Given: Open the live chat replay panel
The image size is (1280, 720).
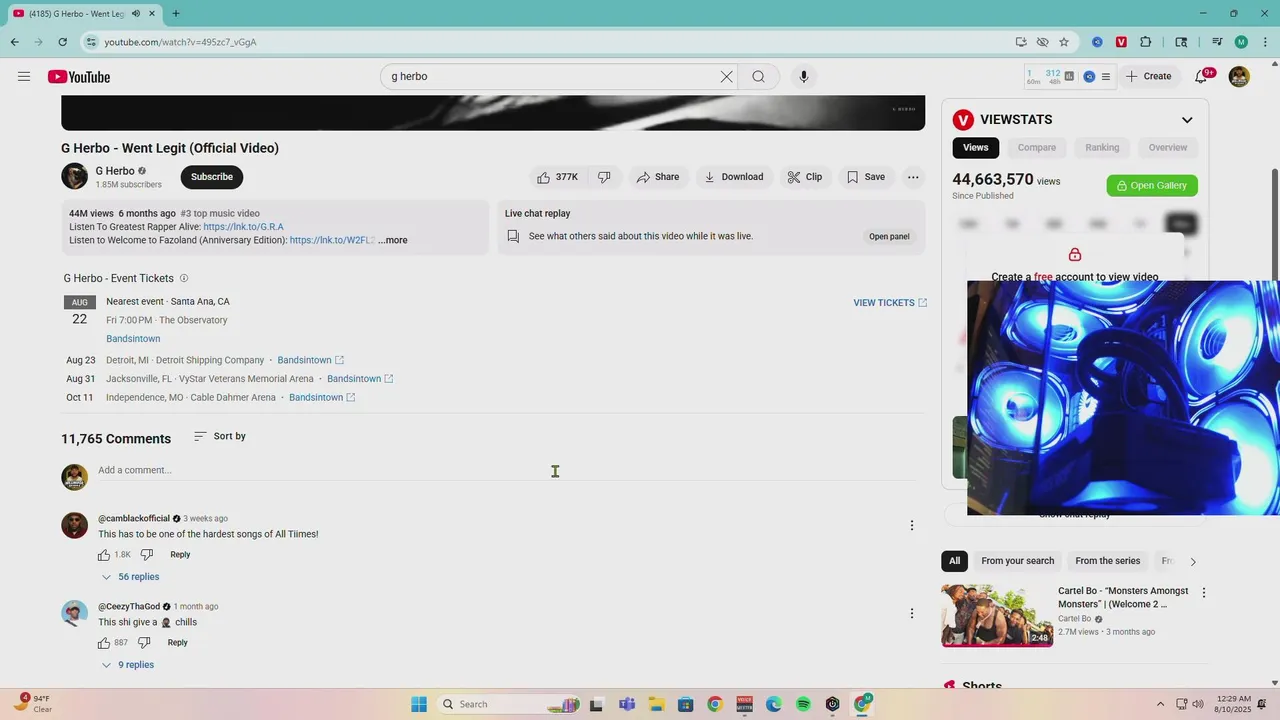Looking at the screenshot, I should tap(889, 237).
